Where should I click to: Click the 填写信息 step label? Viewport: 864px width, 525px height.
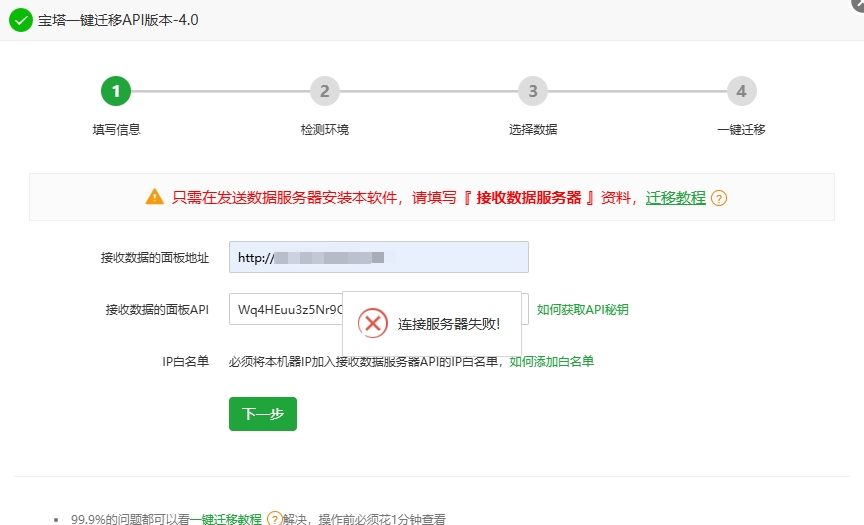click(x=116, y=129)
